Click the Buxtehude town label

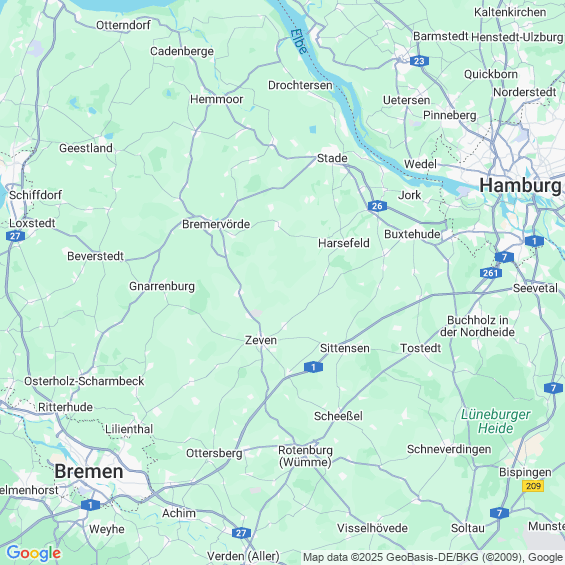412,234
